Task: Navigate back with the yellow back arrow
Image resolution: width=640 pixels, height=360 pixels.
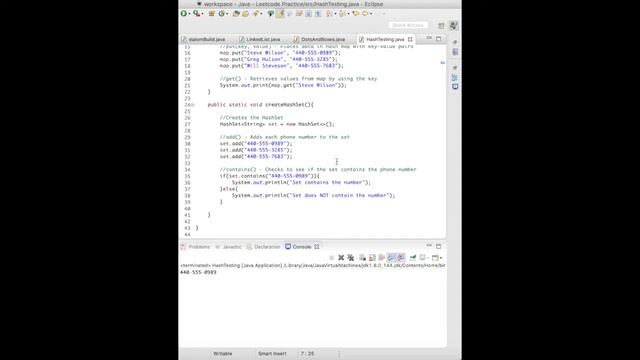Action: 365,13
